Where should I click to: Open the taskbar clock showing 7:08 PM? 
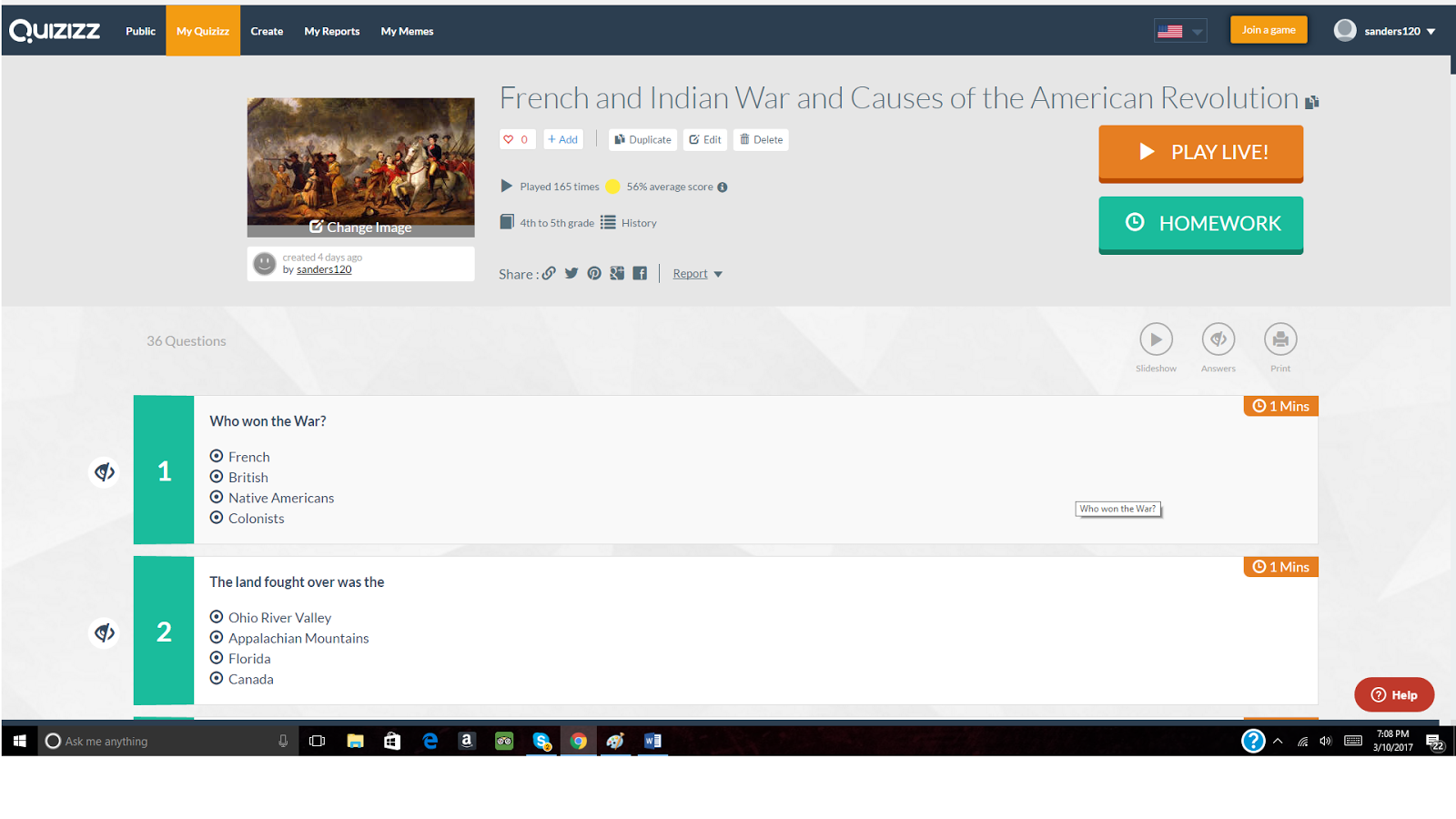click(1392, 741)
